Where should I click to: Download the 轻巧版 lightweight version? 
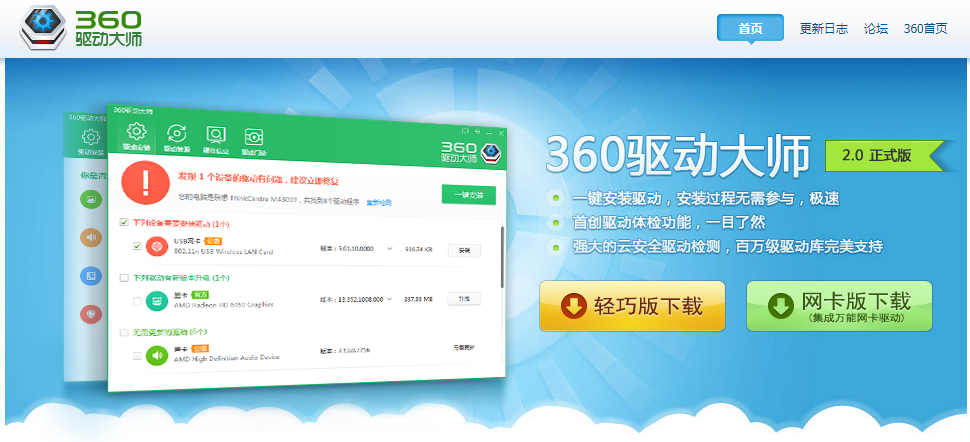[632, 306]
